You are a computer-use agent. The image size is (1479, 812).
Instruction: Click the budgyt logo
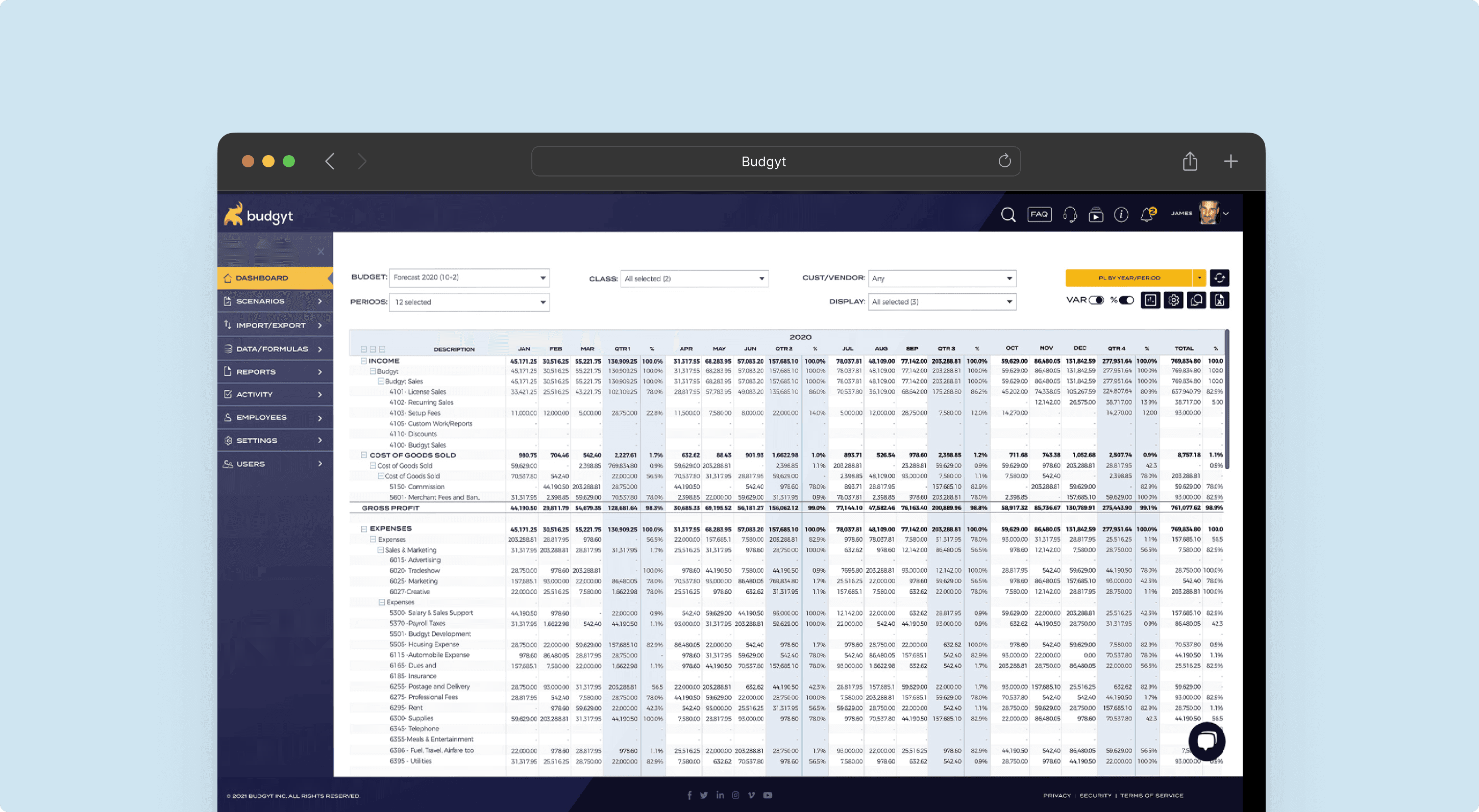tap(258, 214)
